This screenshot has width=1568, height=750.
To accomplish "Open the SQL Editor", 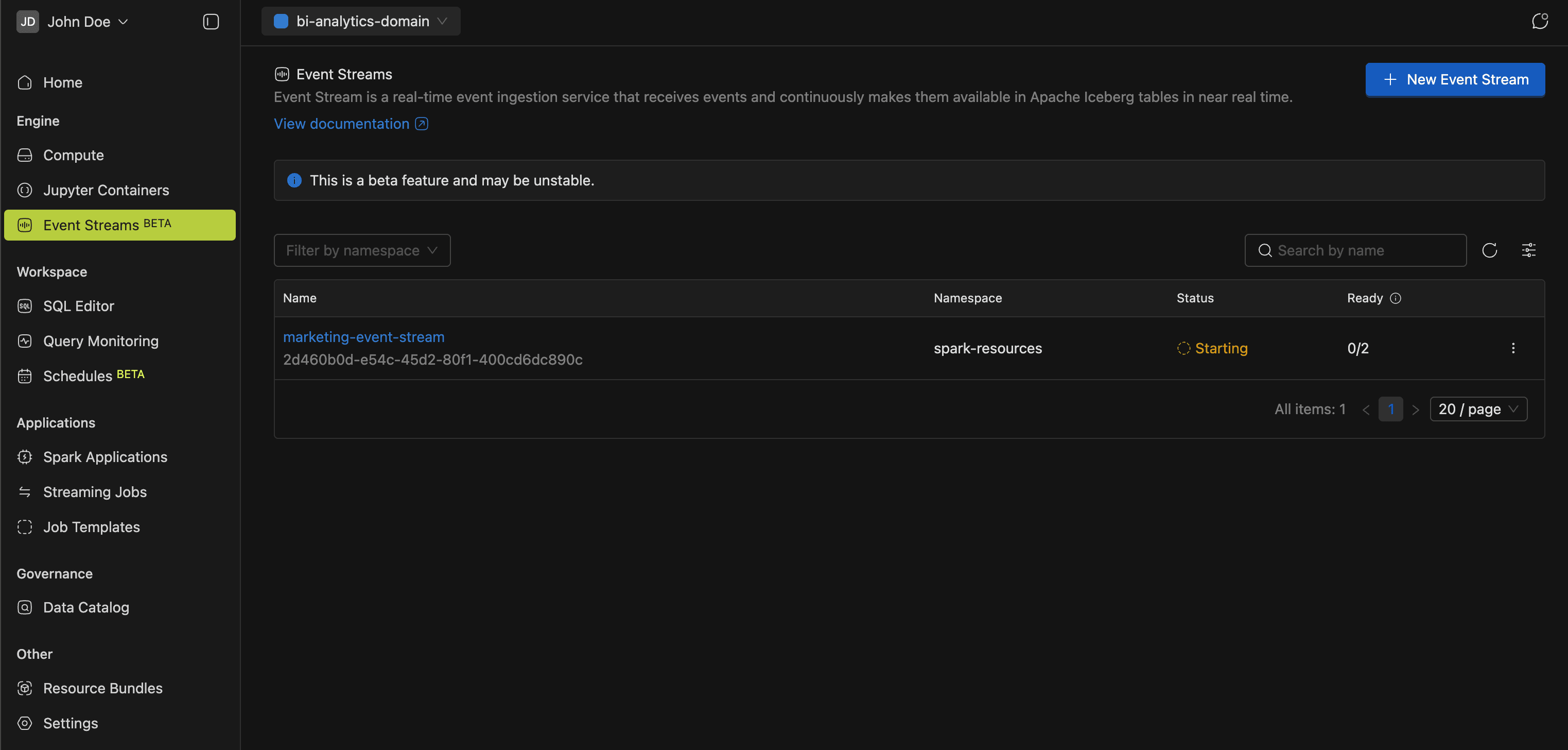I will pyautogui.click(x=79, y=305).
